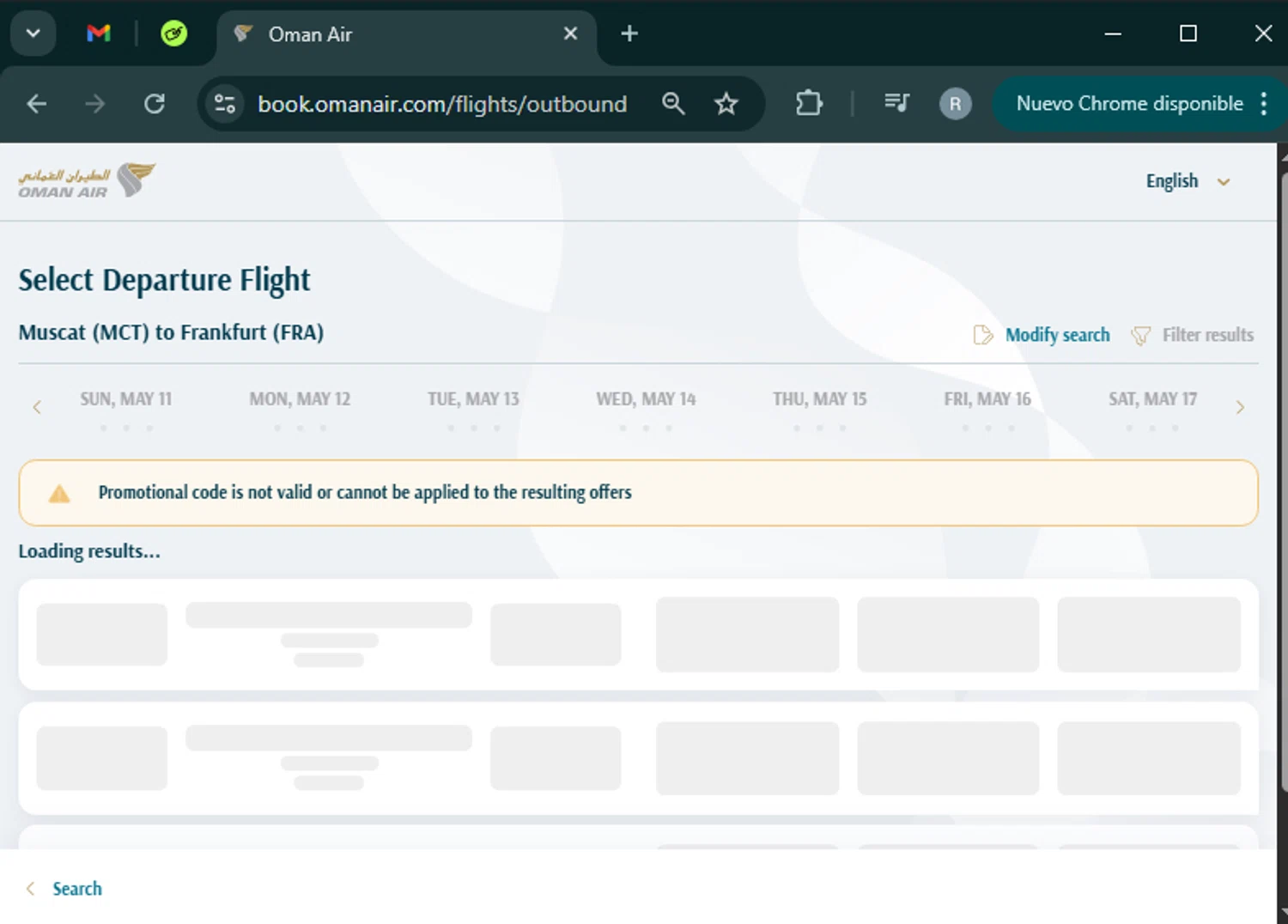Screen dimensions: 1288x924
Task: Click the book.omanair.com address bar URL
Action: (442, 104)
